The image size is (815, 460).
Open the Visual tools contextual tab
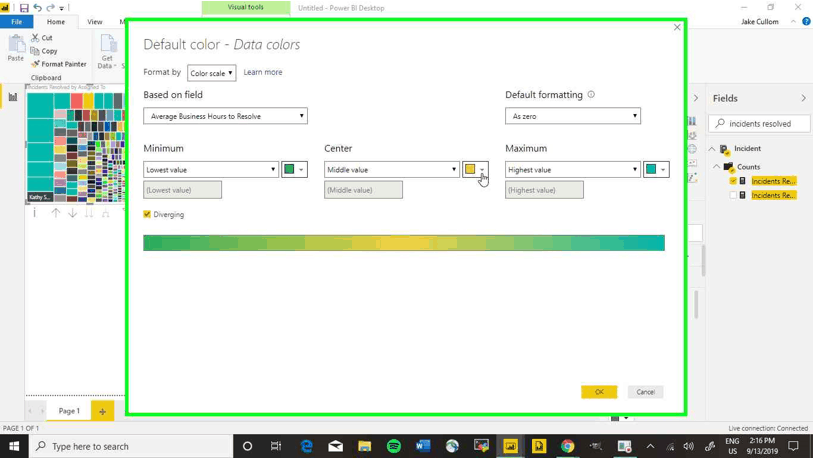246,7
